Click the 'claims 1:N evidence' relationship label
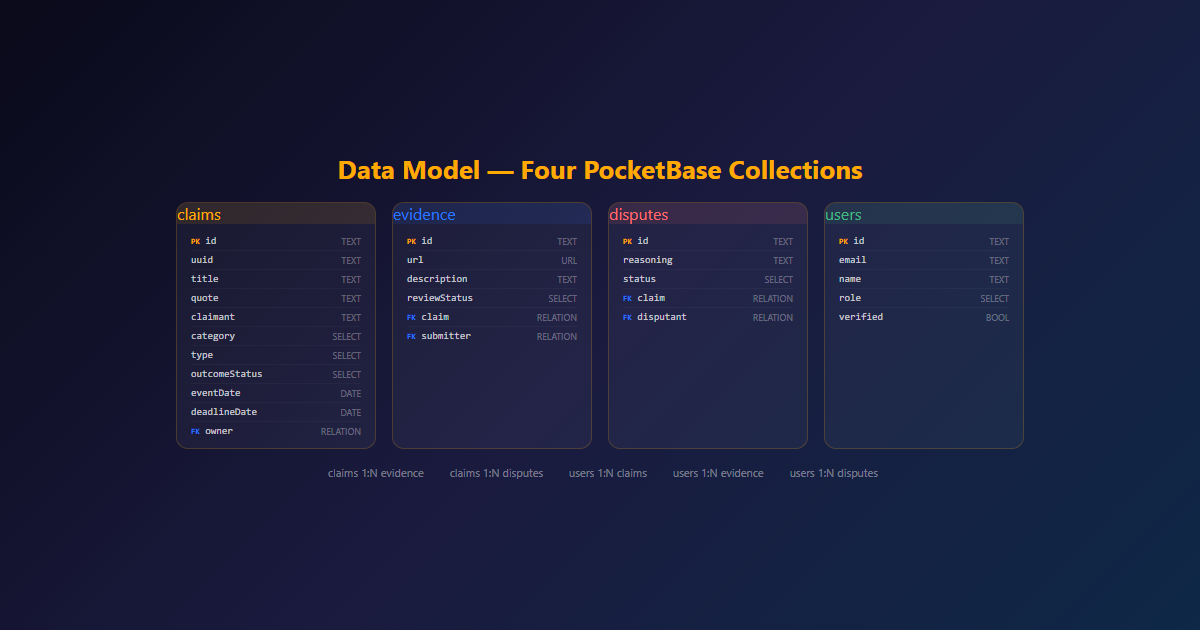Screen dimensions: 1200x630 376,473
